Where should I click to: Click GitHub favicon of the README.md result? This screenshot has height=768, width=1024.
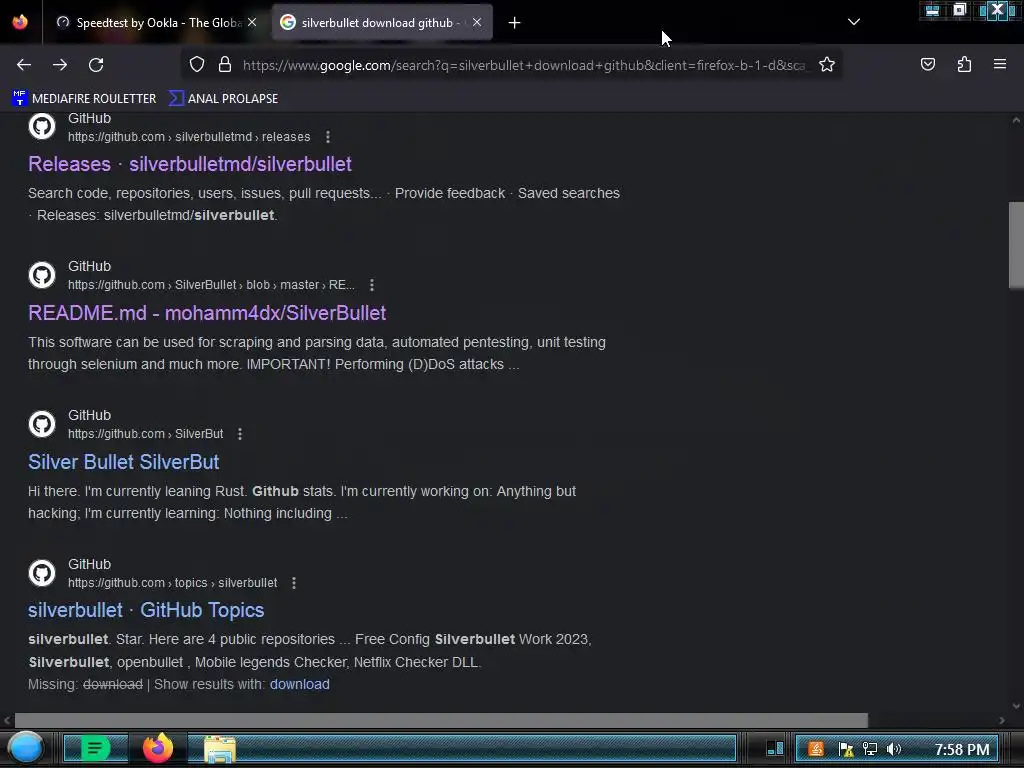click(x=42, y=275)
